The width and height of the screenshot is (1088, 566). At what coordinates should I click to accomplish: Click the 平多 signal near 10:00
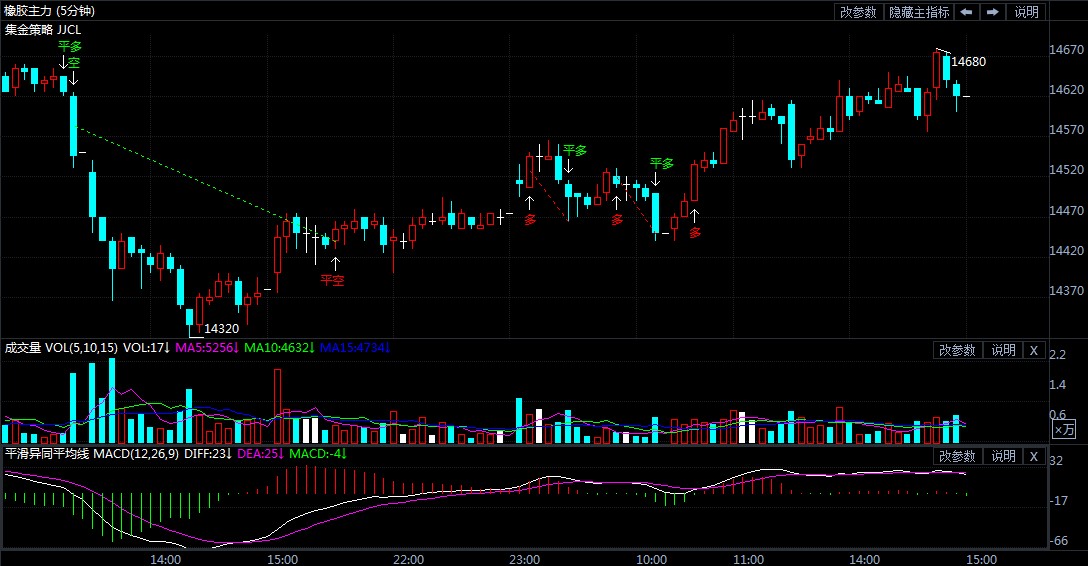661,163
